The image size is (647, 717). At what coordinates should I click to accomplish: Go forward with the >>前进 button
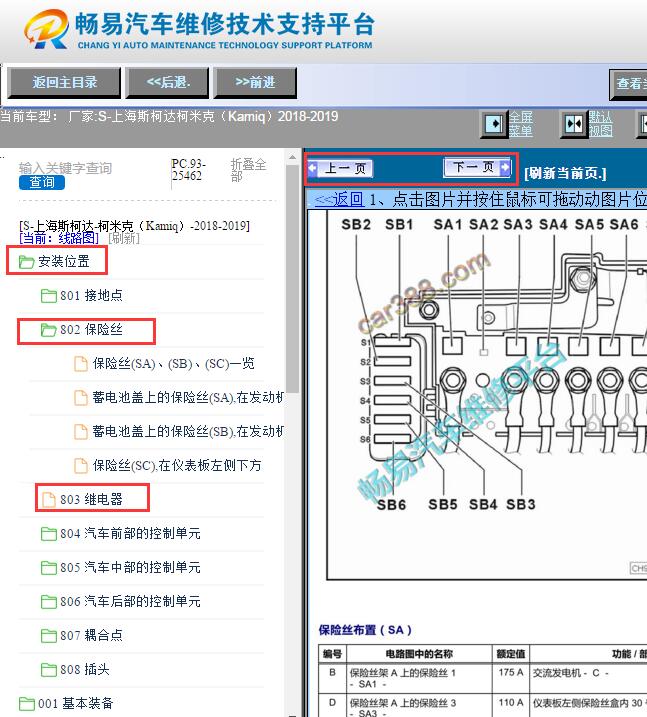(255, 83)
